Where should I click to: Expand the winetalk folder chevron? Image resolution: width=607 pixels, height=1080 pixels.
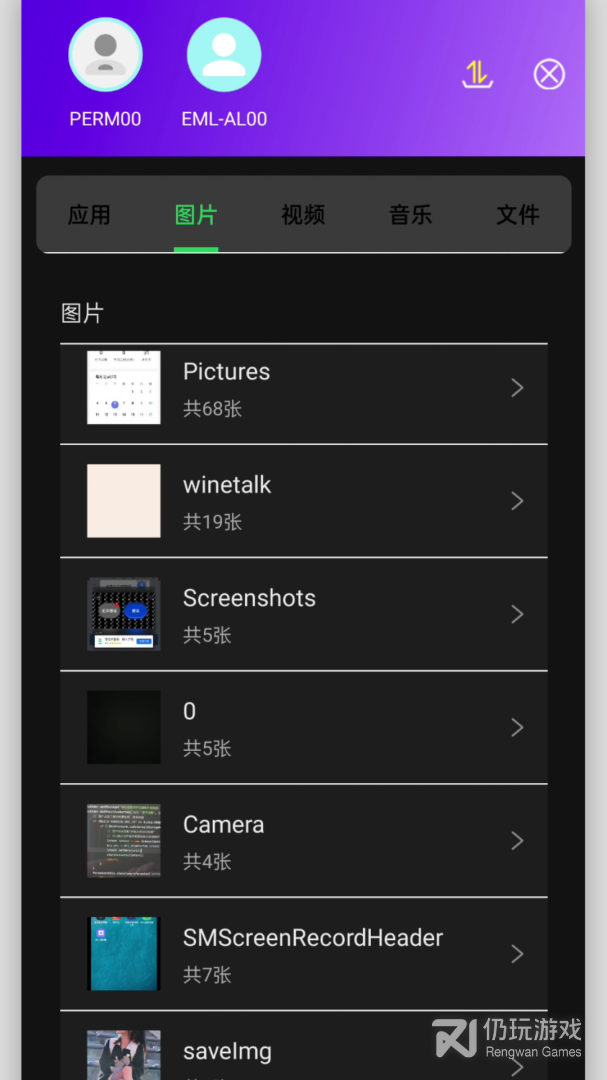(517, 501)
